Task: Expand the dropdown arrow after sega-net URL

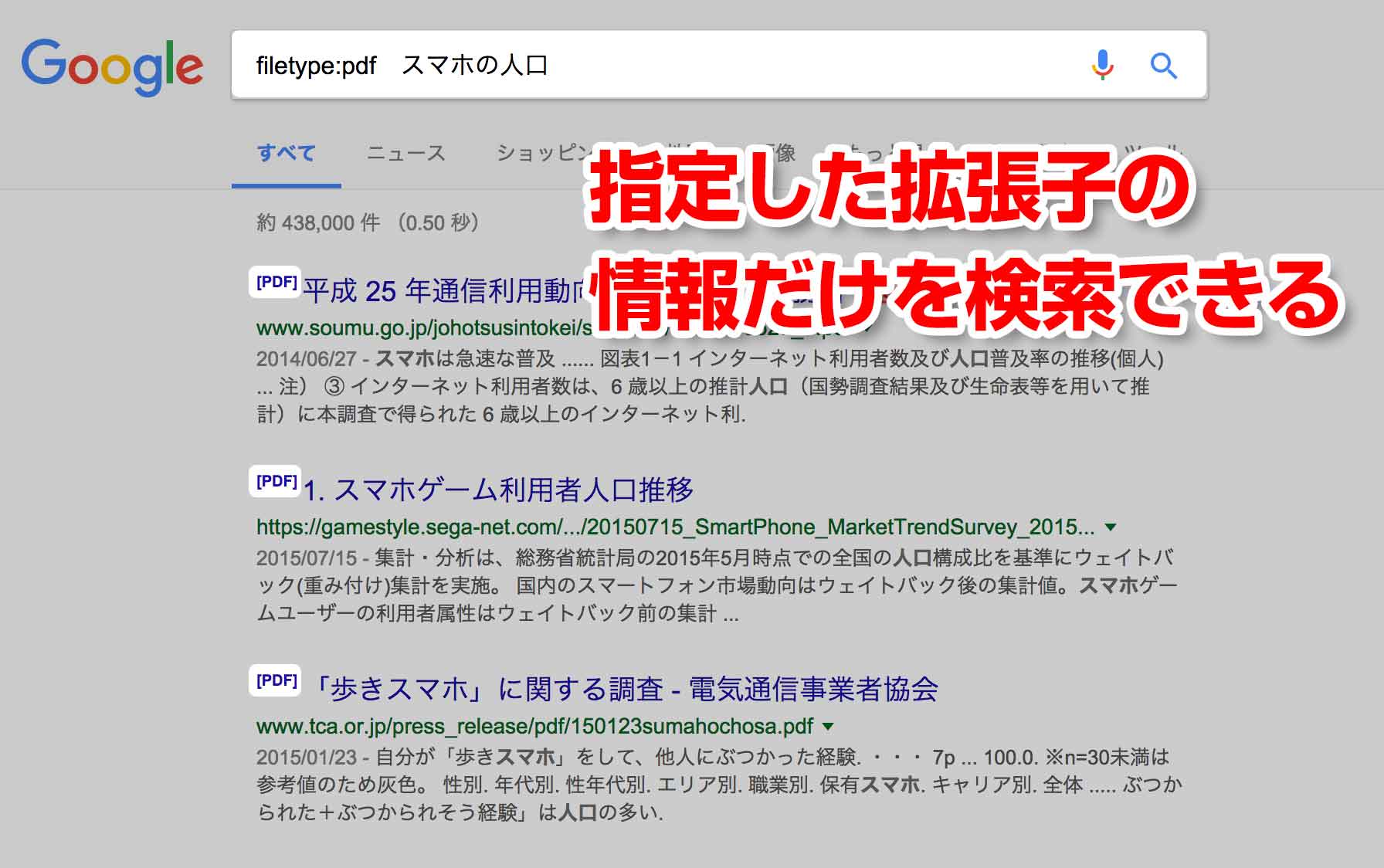Action: pyautogui.click(x=1111, y=527)
